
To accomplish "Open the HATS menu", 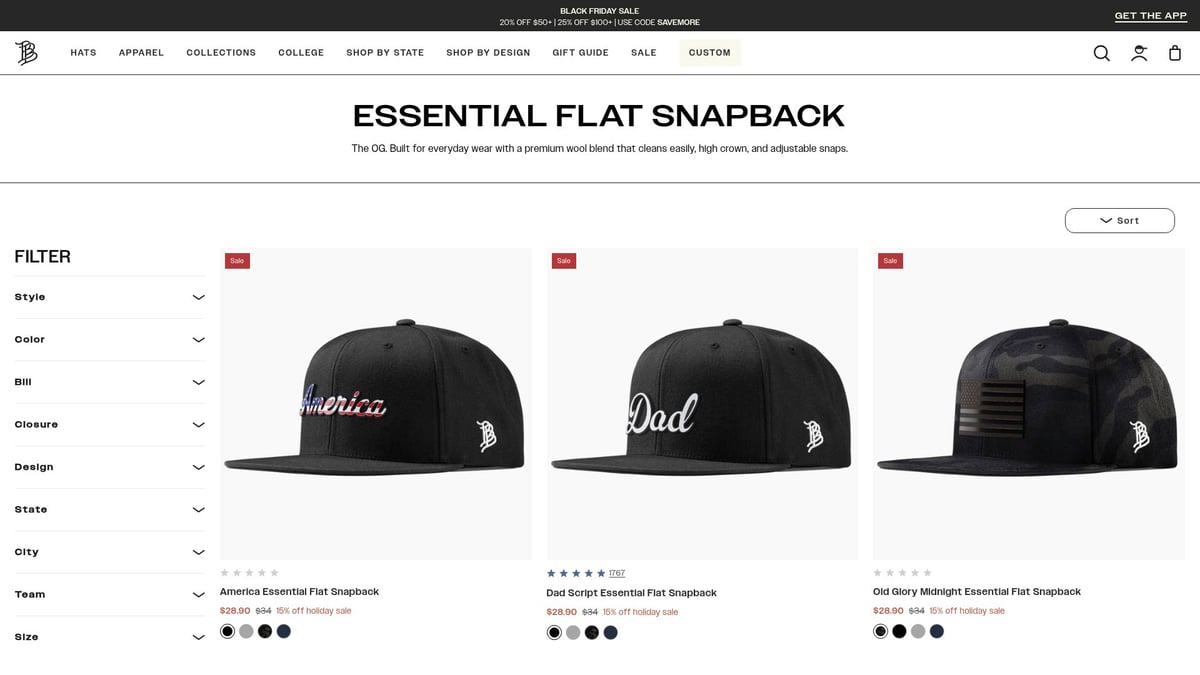I will point(83,53).
